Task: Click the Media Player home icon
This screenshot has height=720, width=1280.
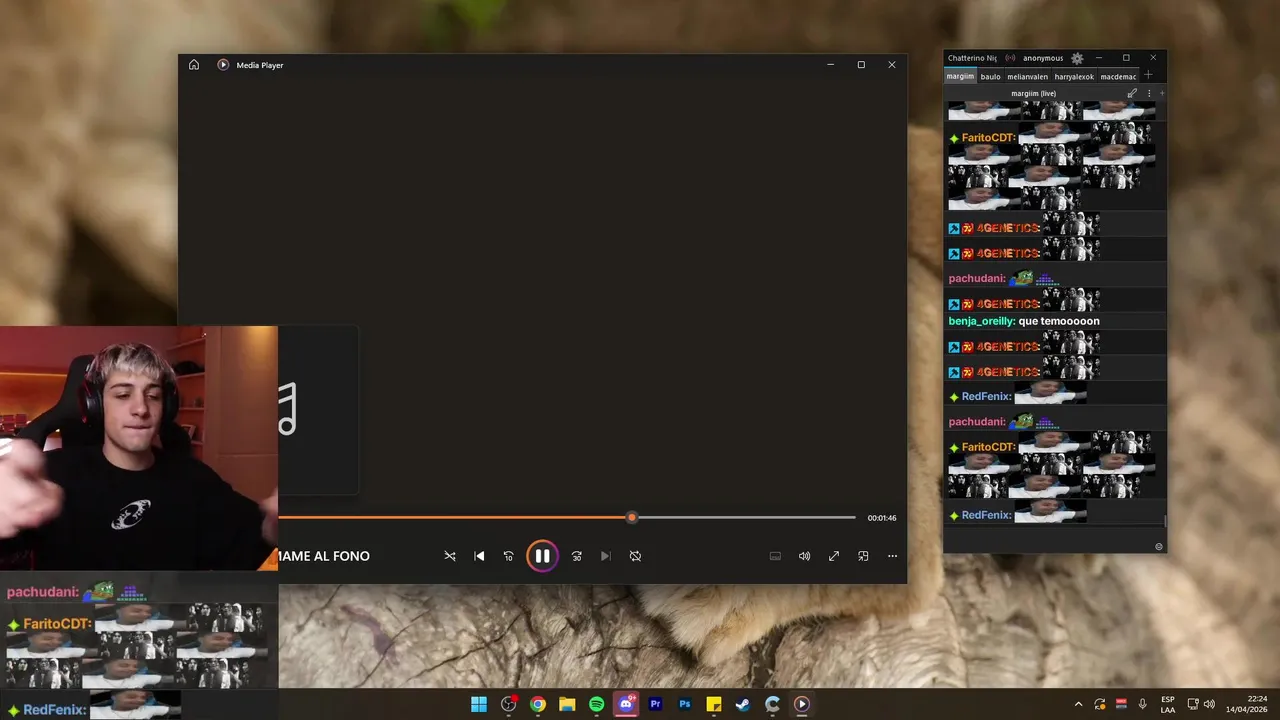Action: (194, 65)
